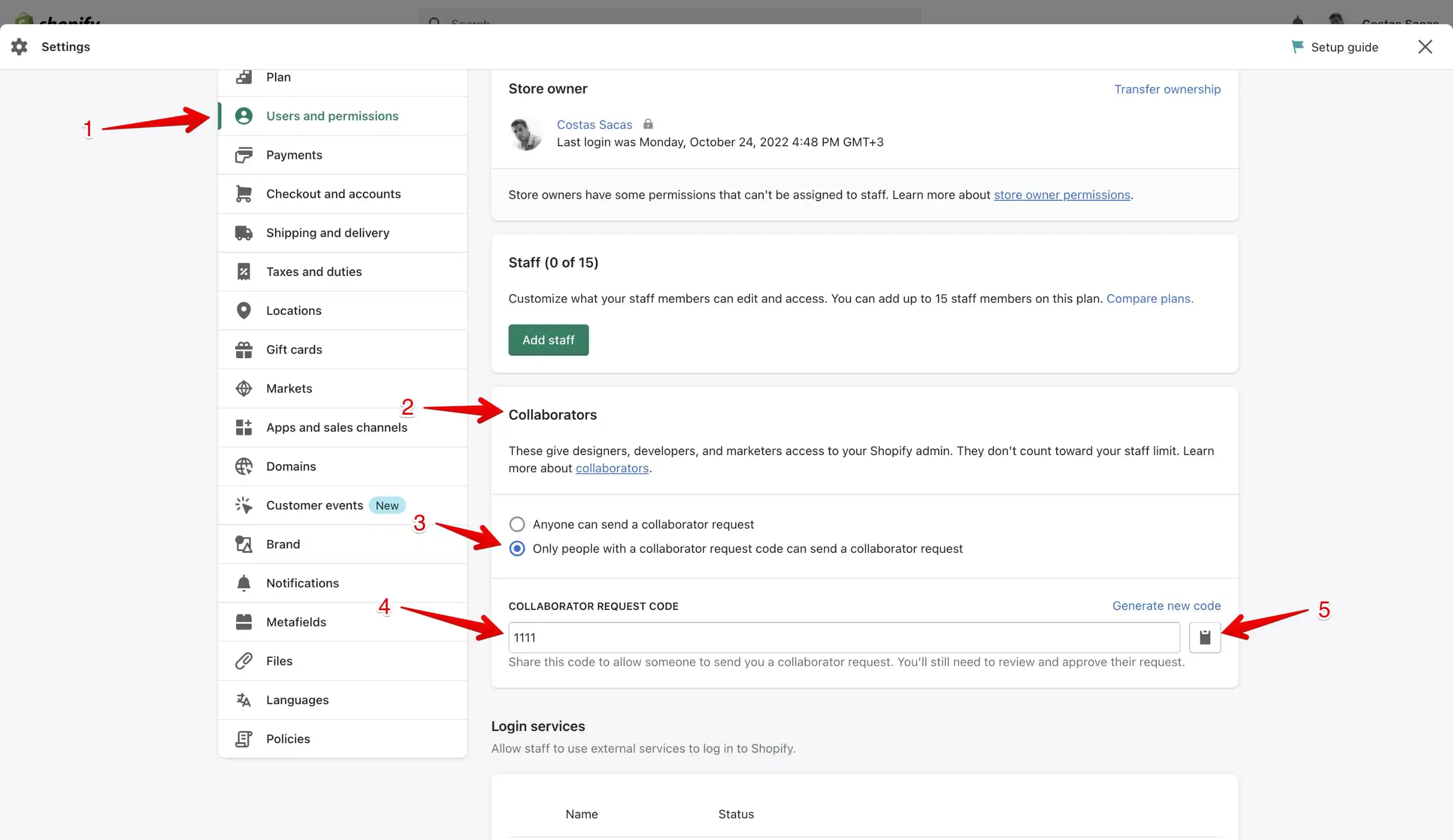Click the Compare plans link
This screenshot has width=1453, height=840.
tap(1150, 298)
